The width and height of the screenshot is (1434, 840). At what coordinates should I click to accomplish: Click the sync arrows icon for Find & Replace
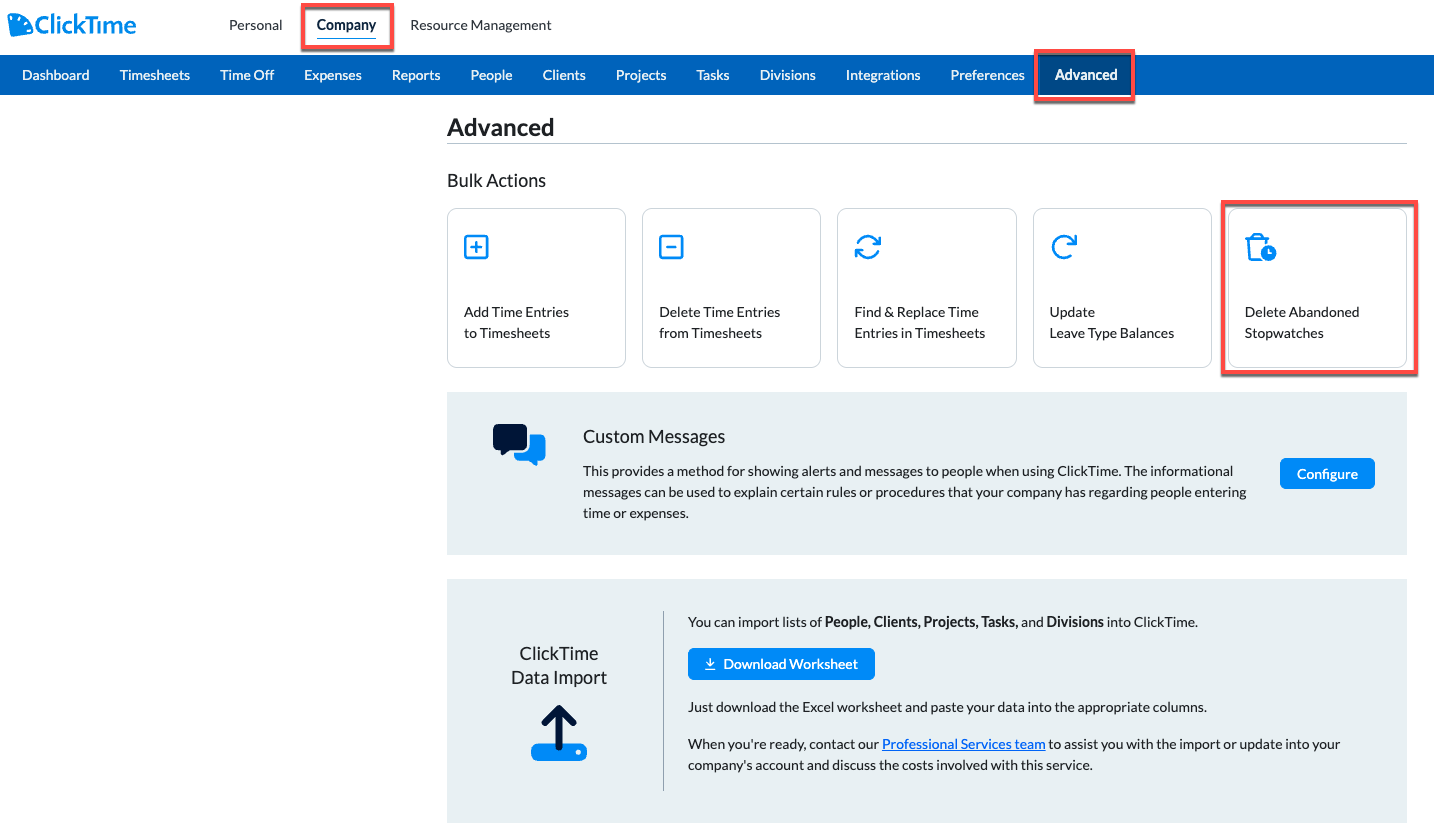(x=867, y=247)
